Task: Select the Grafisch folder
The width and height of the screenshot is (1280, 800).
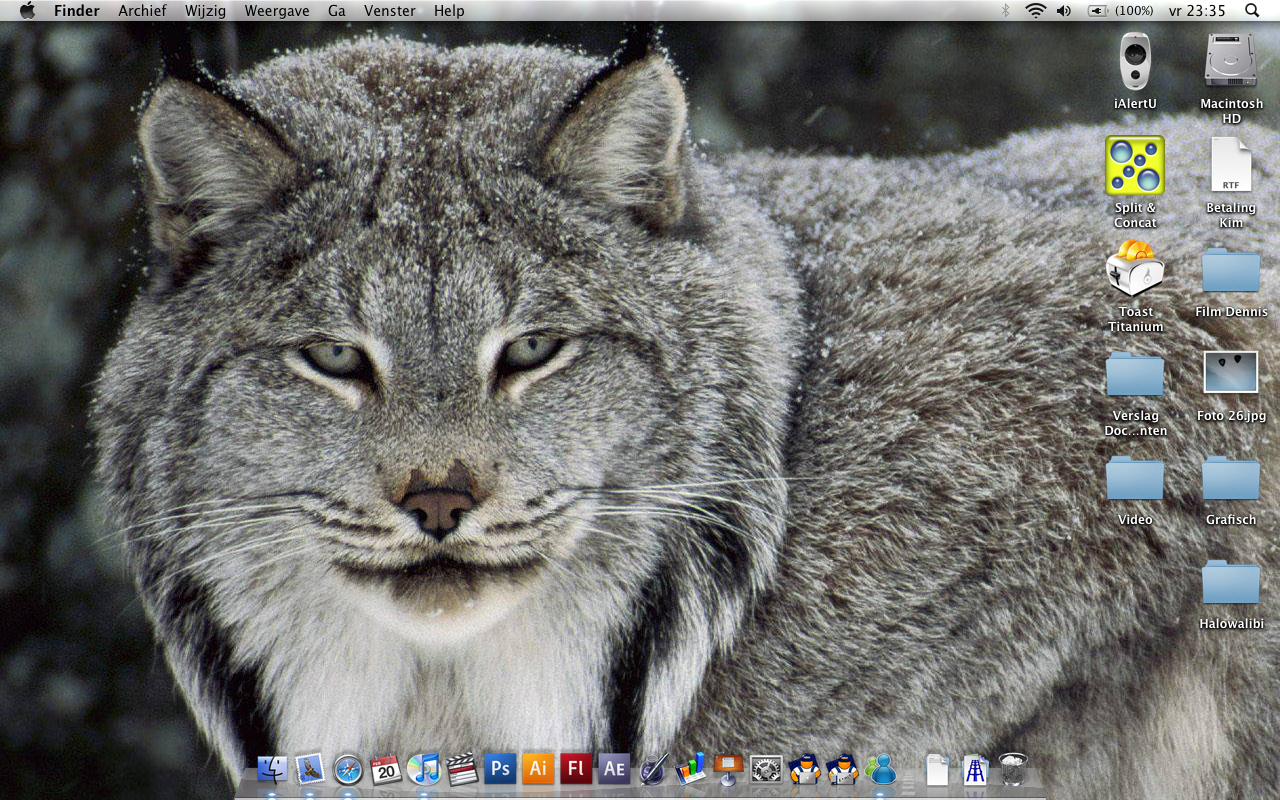Action: click(1231, 490)
